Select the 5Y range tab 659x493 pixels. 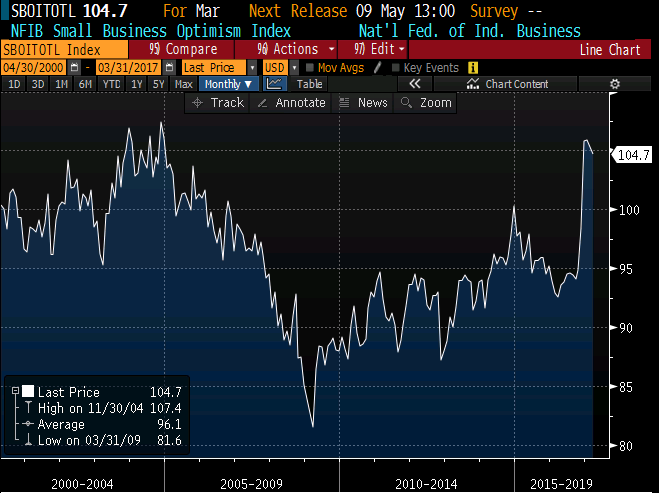(158, 84)
